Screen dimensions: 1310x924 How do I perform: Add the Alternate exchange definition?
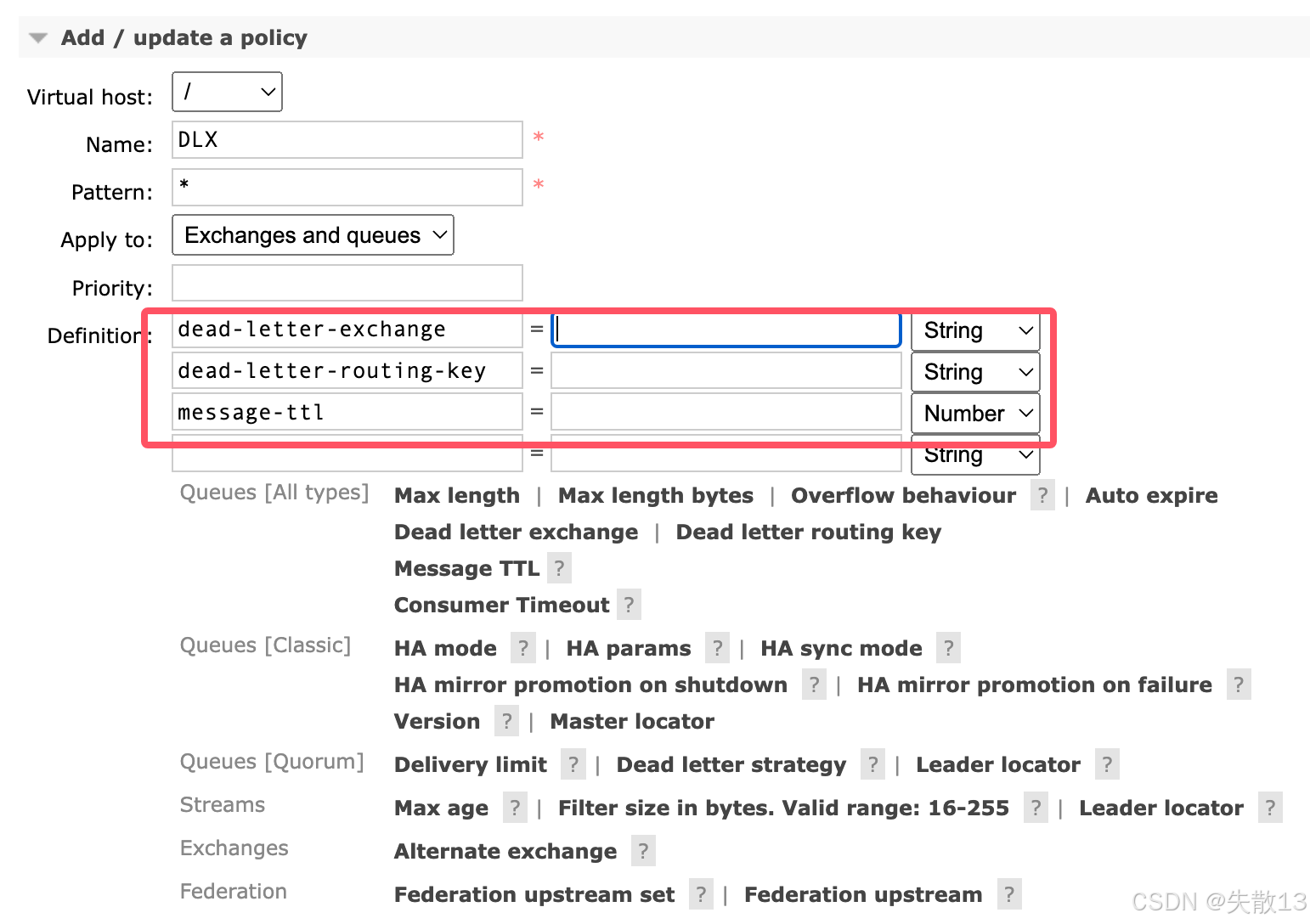coord(505,851)
